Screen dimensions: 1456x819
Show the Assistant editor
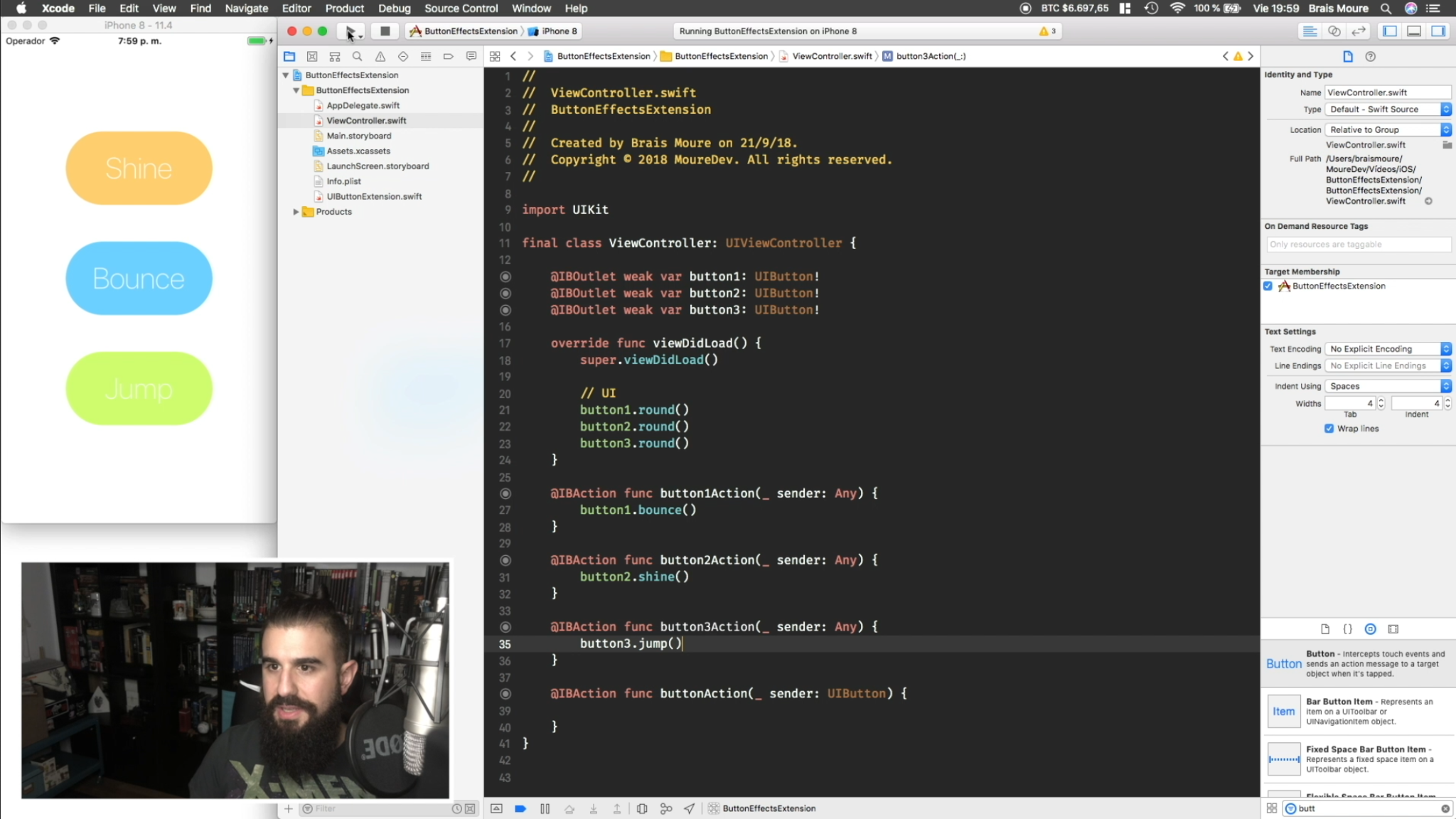(x=1334, y=31)
